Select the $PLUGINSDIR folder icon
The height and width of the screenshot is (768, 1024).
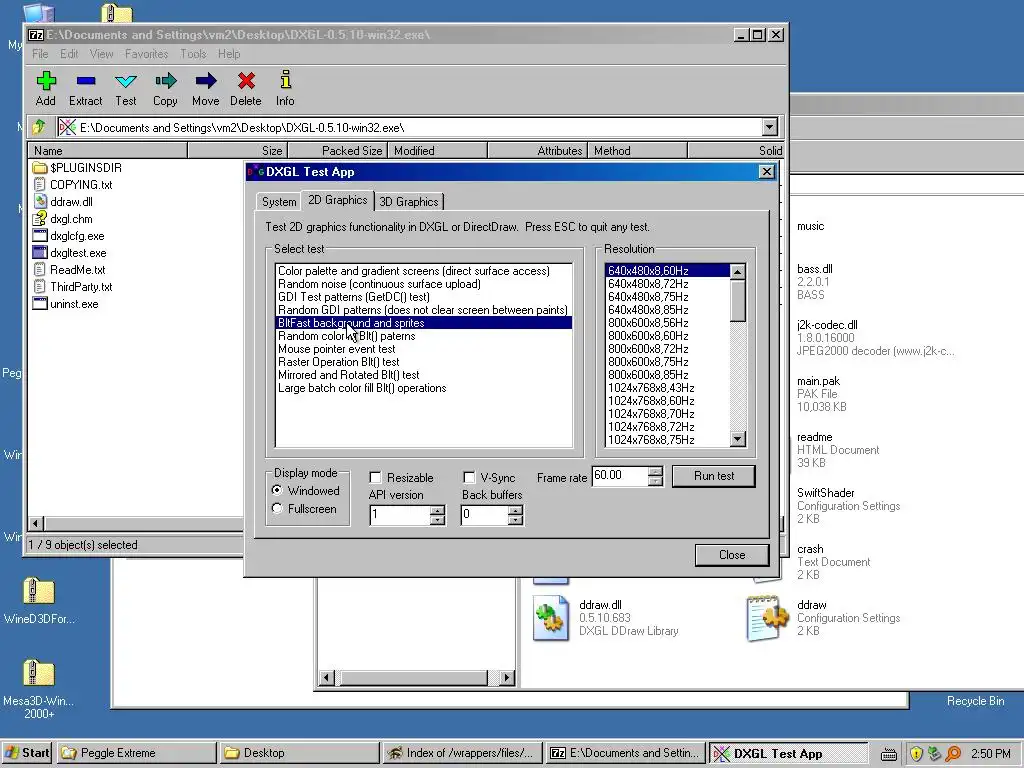40,168
